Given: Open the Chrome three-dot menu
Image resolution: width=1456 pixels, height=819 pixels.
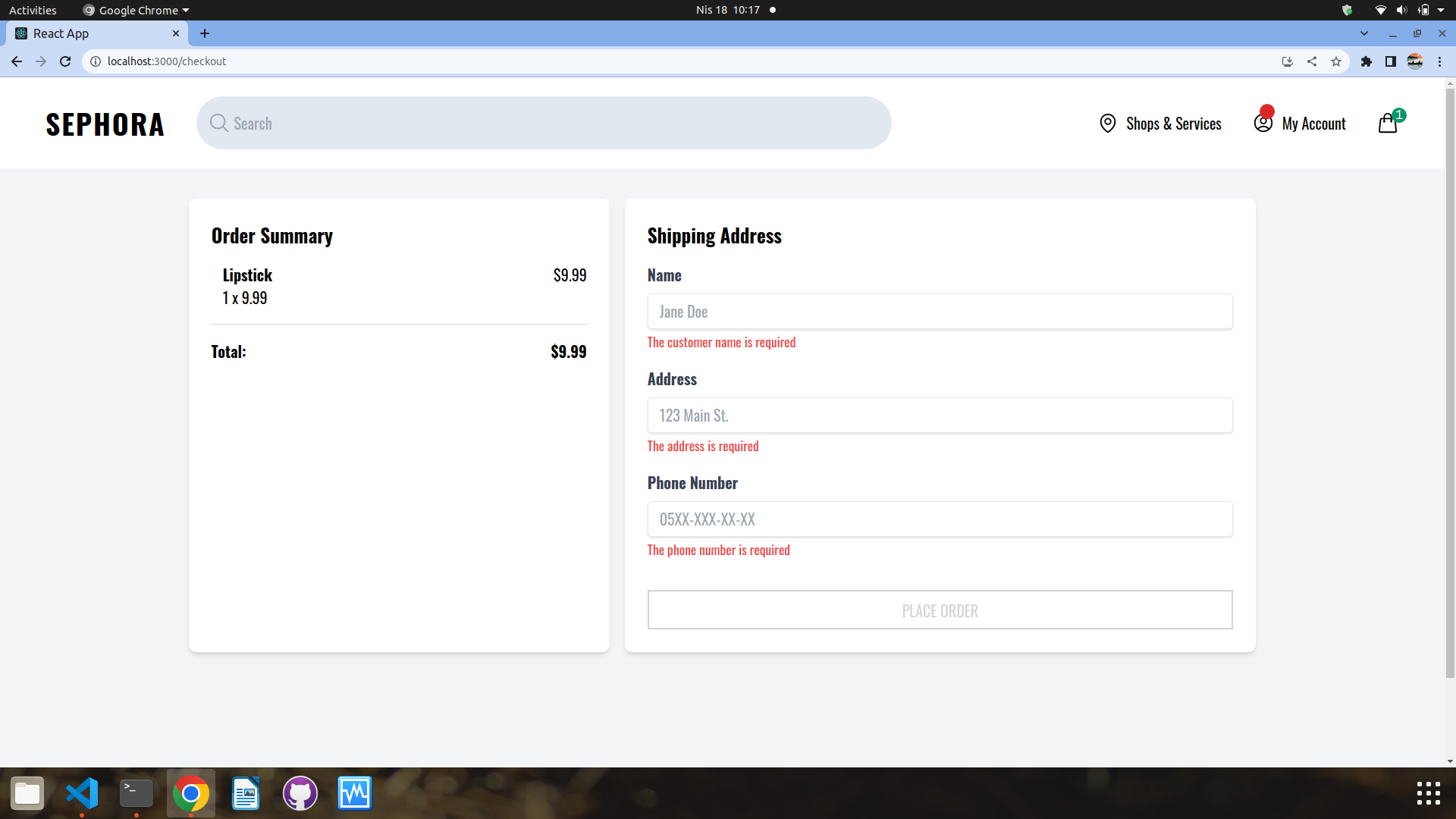Looking at the screenshot, I should [x=1440, y=61].
